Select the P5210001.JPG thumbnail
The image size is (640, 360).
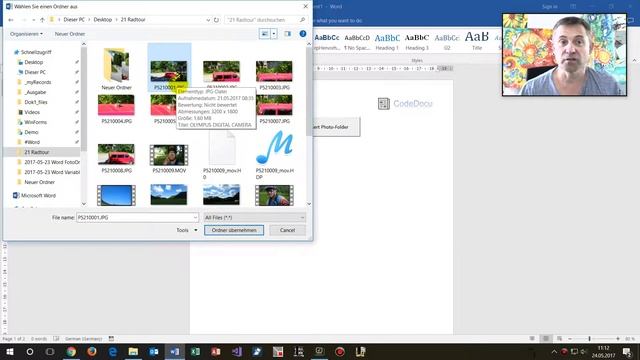point(169,71)
